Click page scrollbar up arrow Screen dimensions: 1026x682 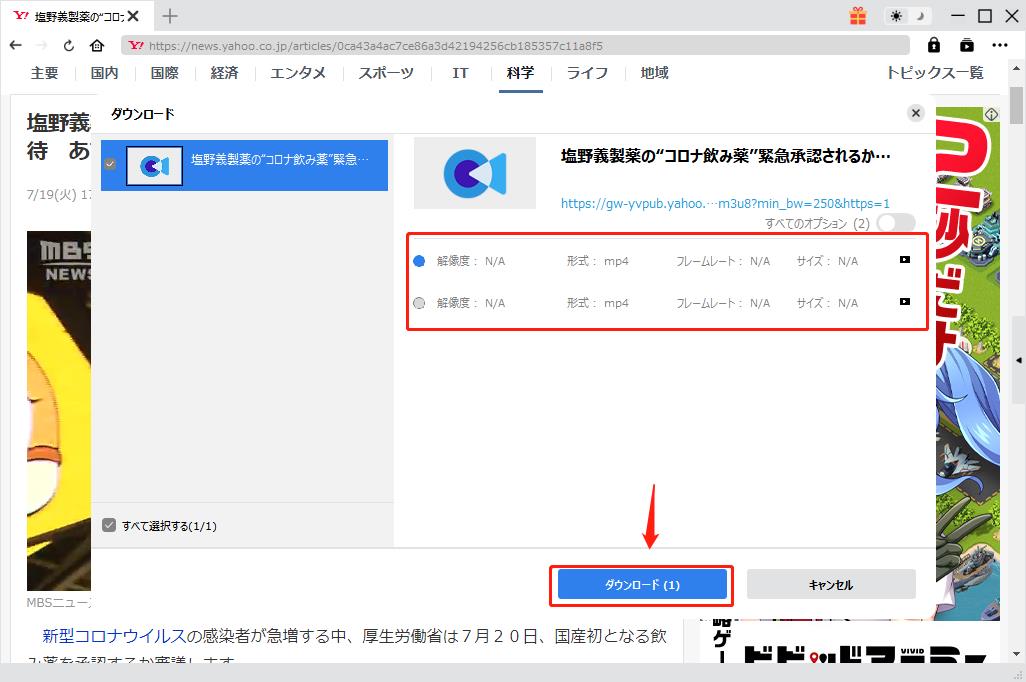(x=1016, y=67)
